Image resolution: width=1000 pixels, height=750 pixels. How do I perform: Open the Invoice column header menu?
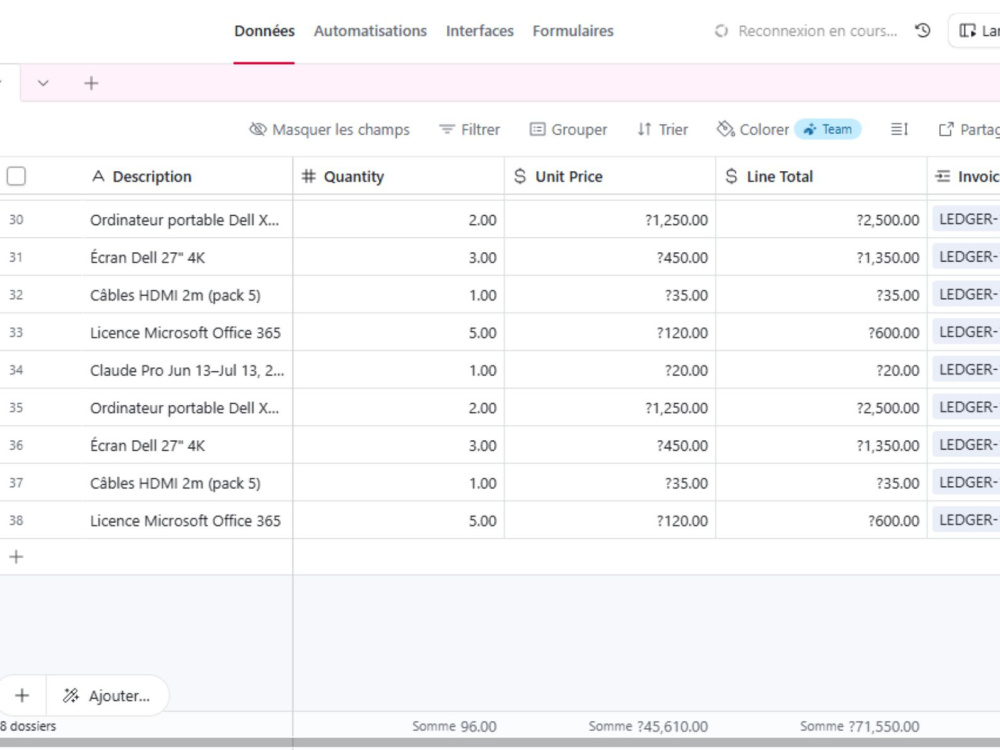pyautogui.click(x=964, y=176)
